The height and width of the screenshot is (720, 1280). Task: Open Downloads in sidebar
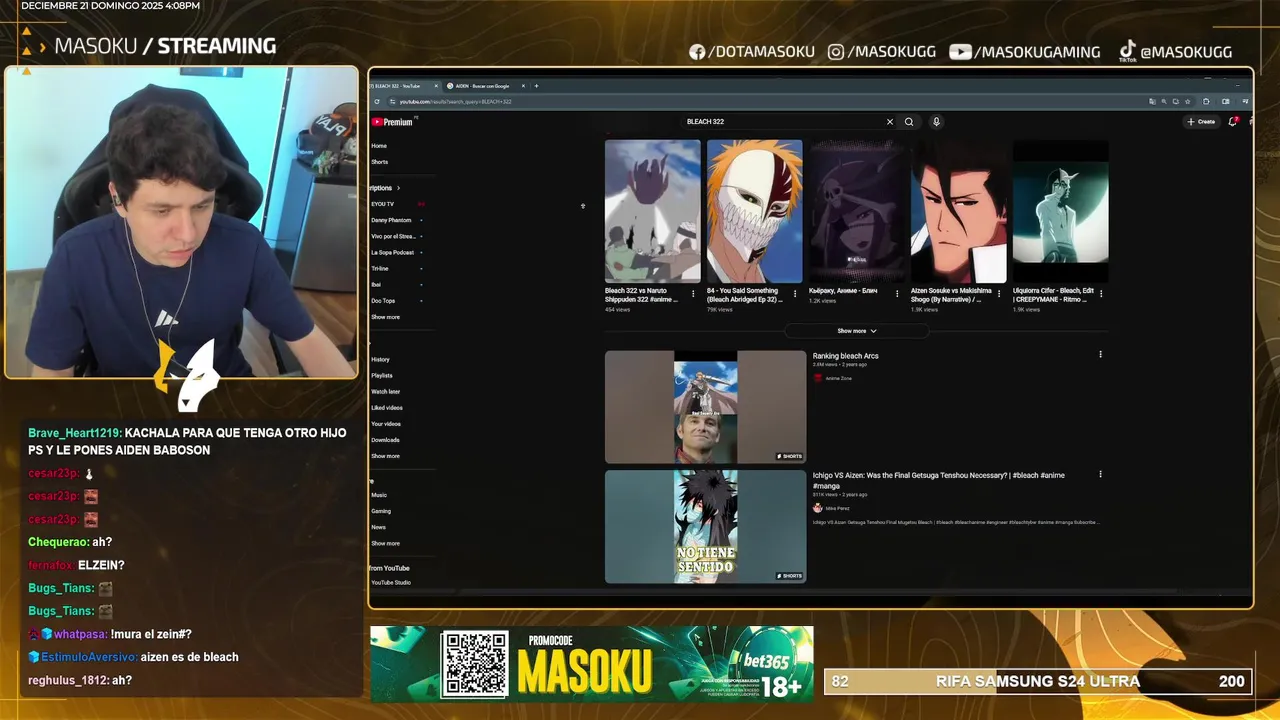385,440
